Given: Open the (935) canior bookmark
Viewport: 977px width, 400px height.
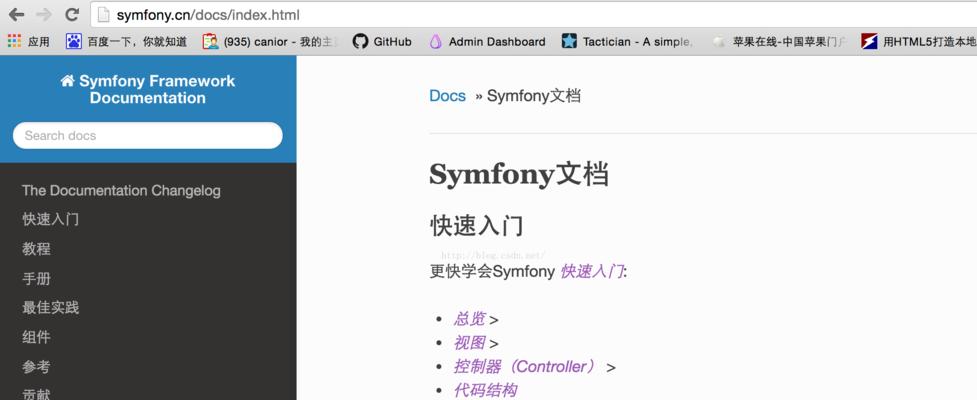Looking at the screenshot, I should coord(280,42).
